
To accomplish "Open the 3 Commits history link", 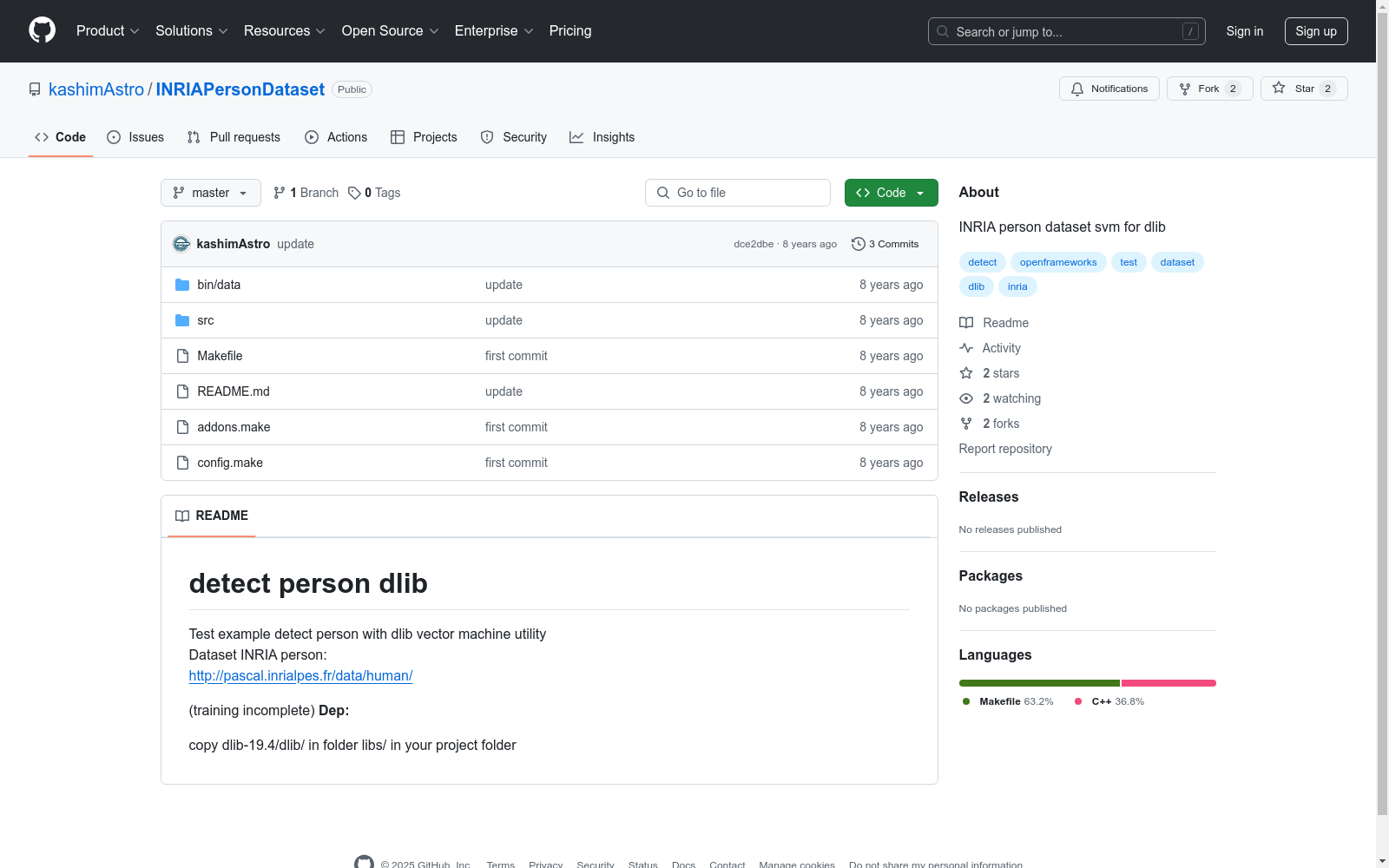I will (x=885, y=244).
